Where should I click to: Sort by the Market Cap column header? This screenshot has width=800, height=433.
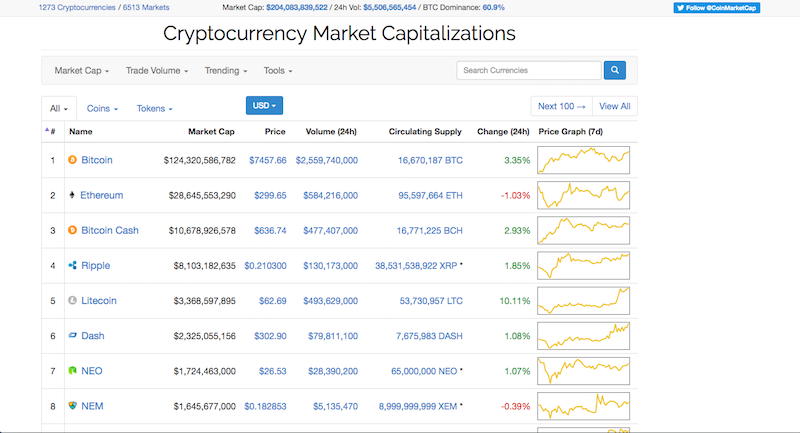(x=211, y=132)
